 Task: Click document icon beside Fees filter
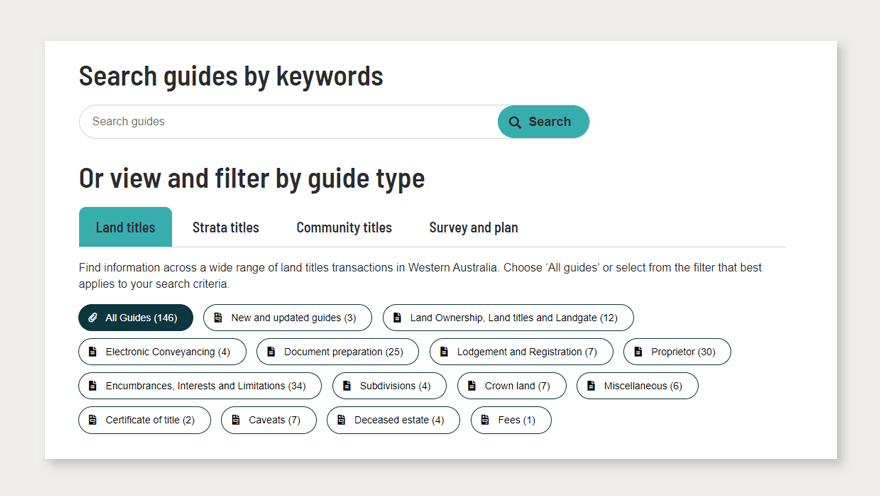click(x=485, y=420)
